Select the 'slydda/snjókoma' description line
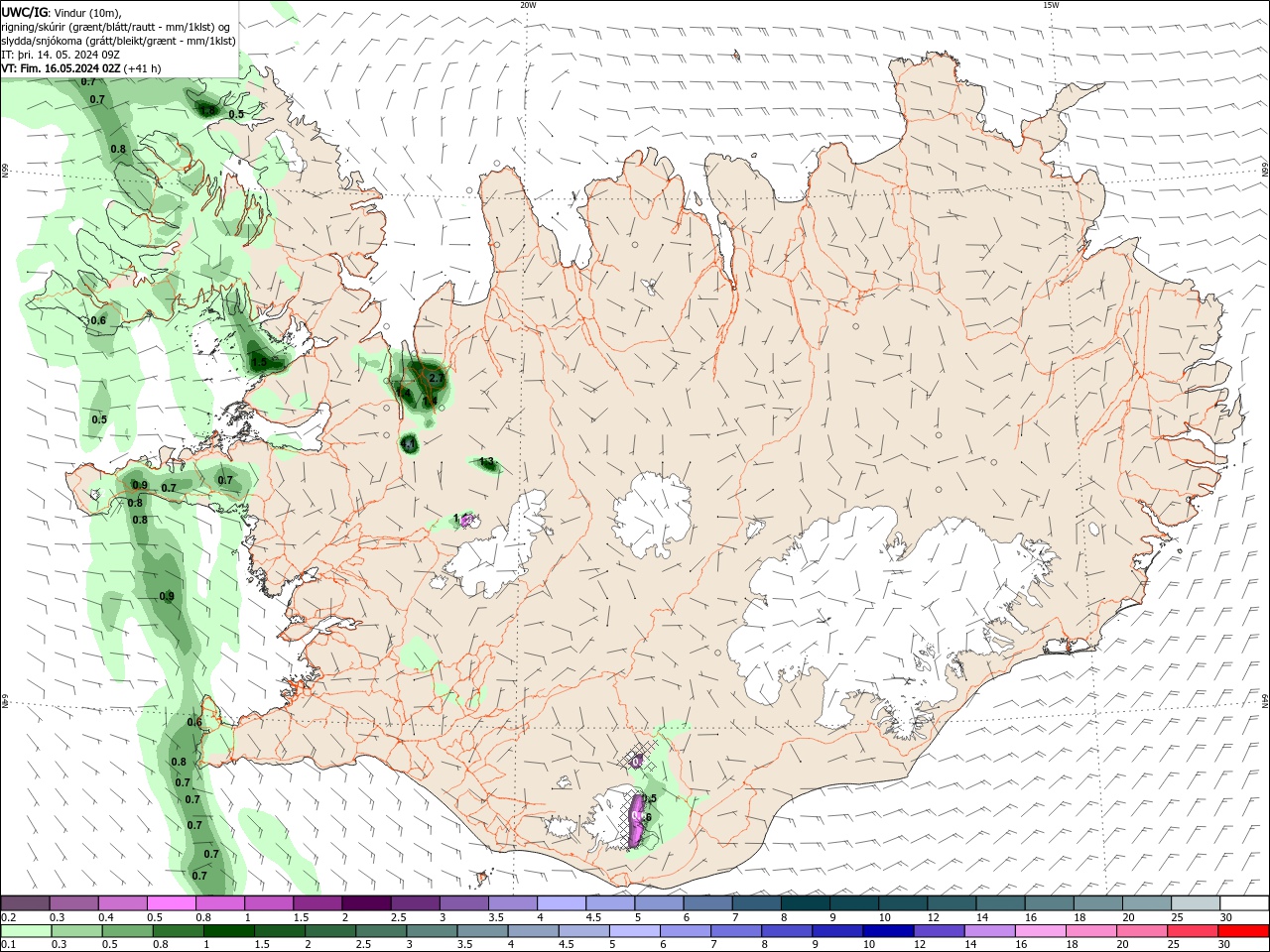1270x952 pixels. pos(118,41)
